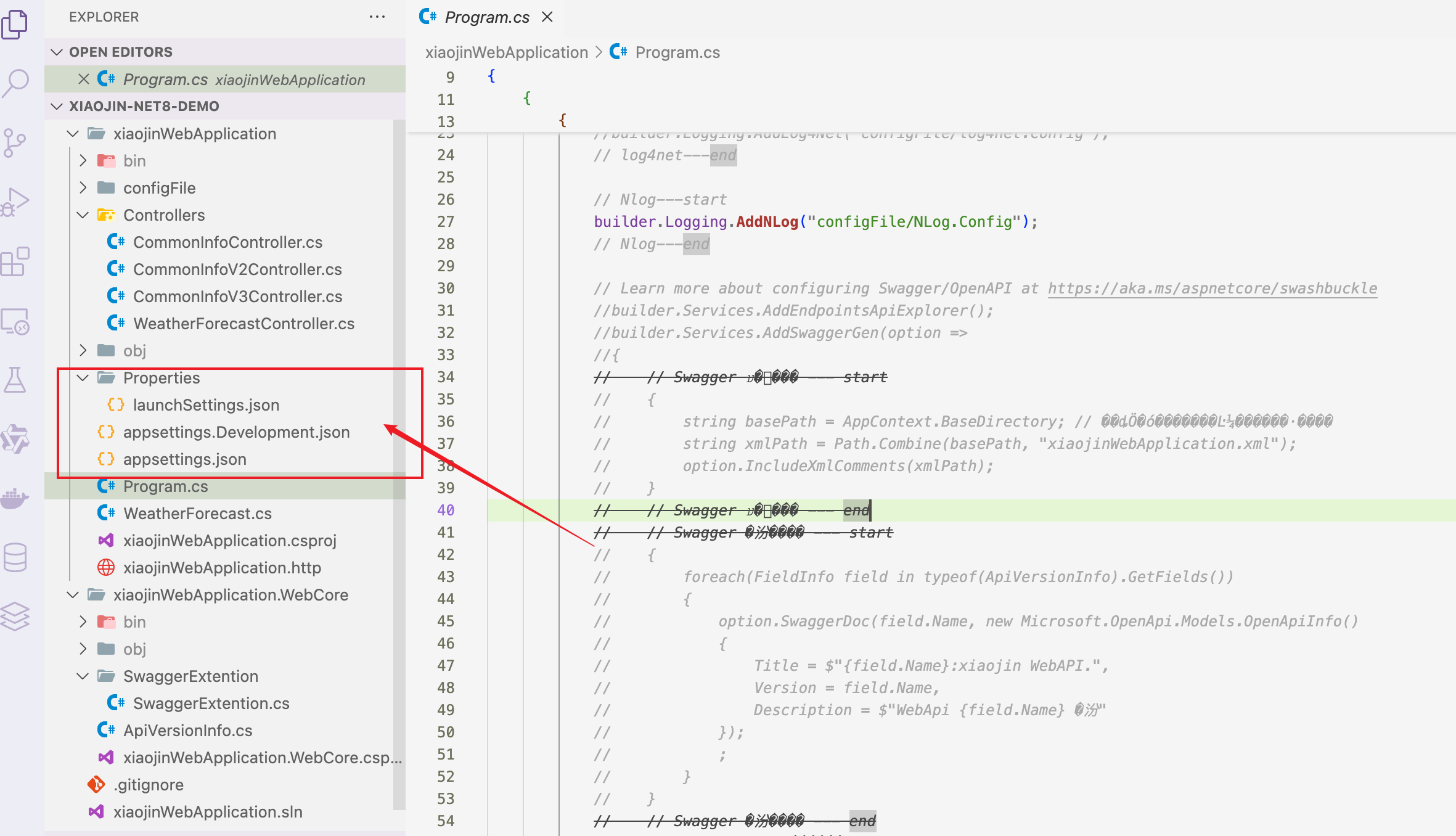Open the Extensions view icon
Viewport: 1456px width, 836px height.
(16, 262)
